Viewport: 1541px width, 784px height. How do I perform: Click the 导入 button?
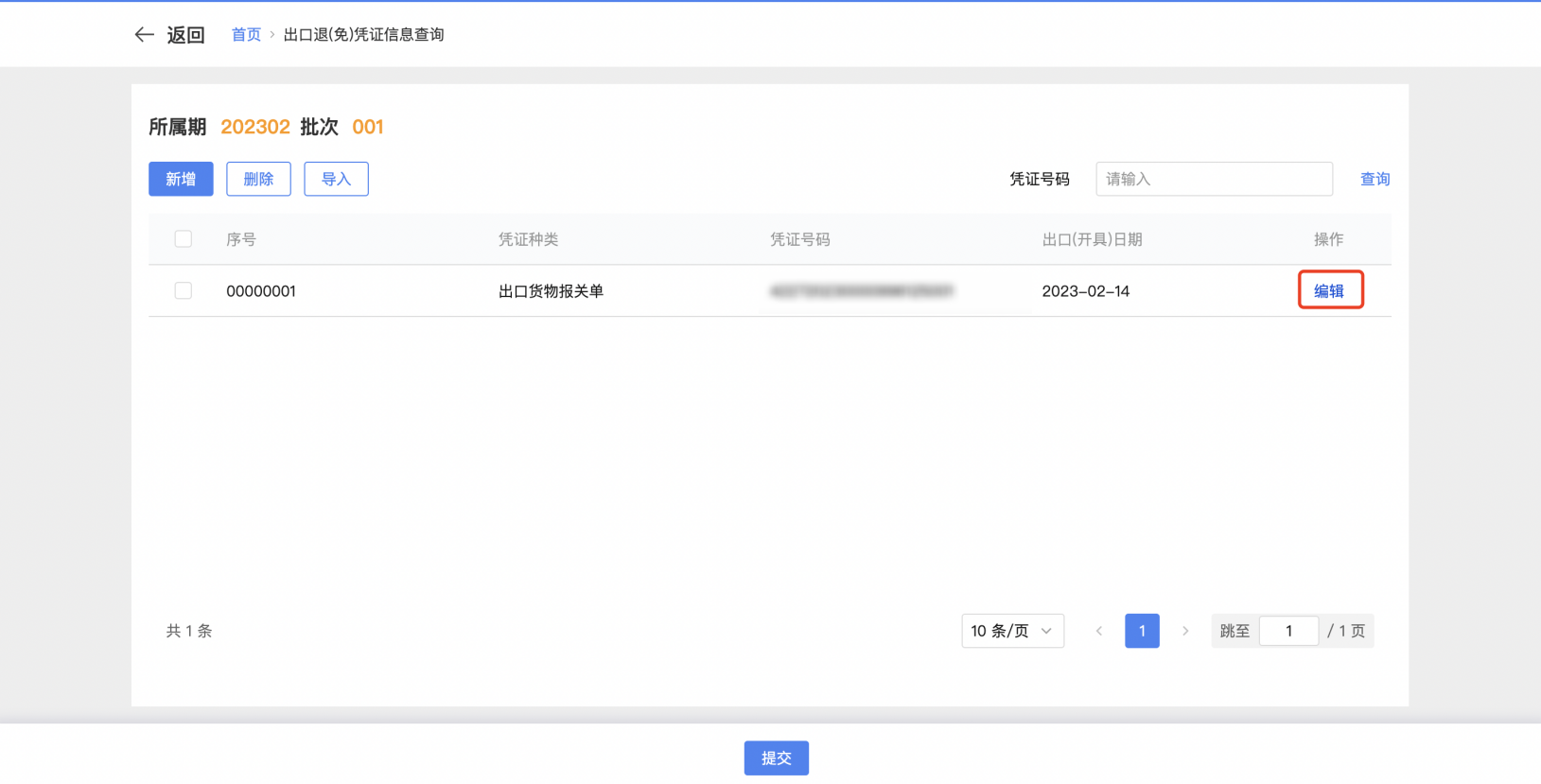pyautogui.click(x=336, y=179)
